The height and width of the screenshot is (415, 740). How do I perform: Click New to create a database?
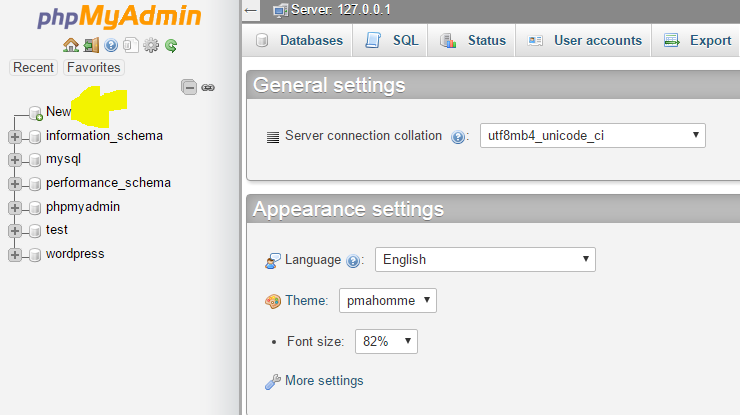[x=58, y=111]
